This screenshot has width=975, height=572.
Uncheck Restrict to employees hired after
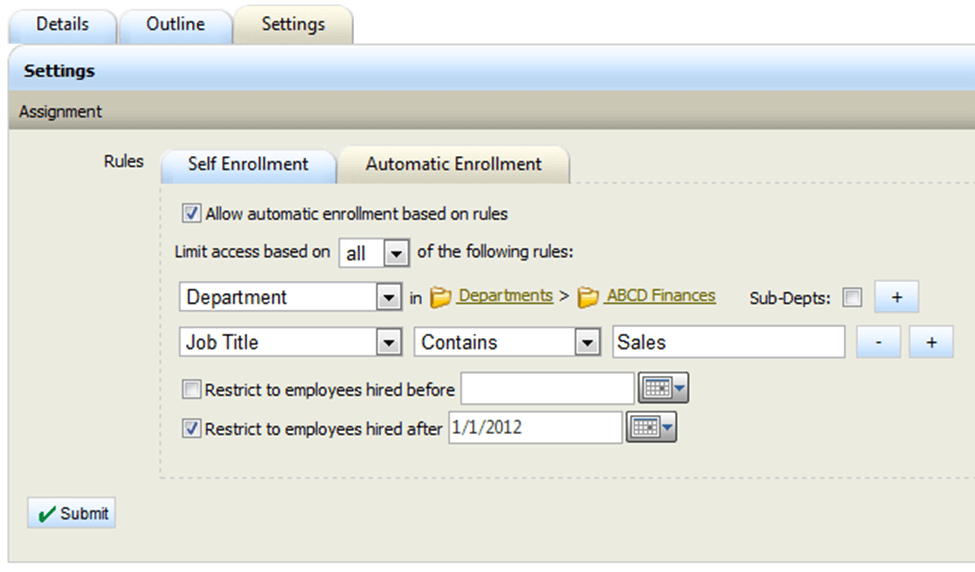point(191,428)
